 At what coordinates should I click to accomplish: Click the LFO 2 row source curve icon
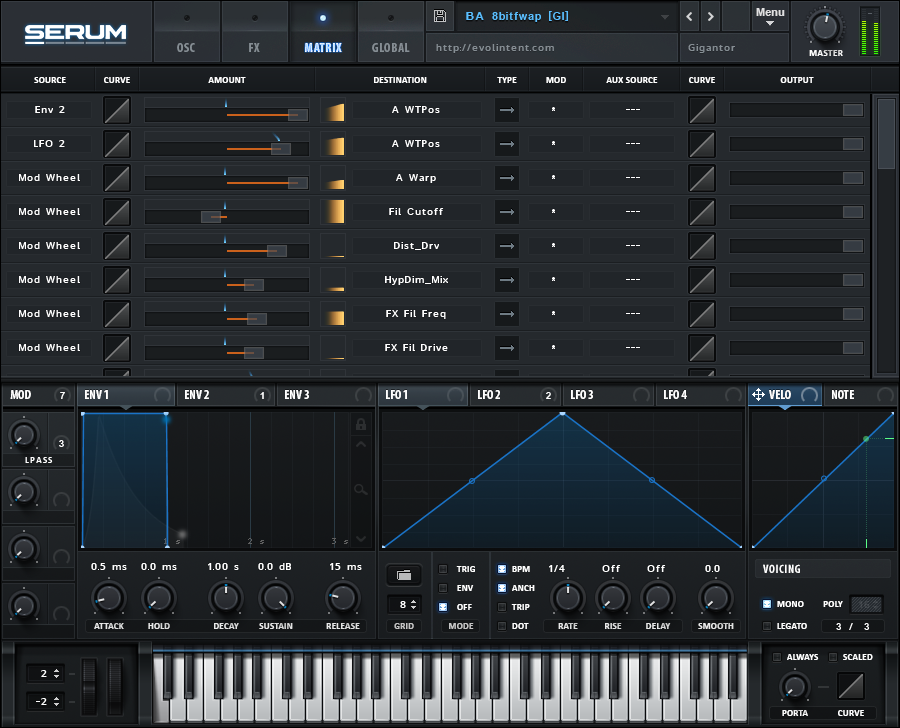click(x=117, y=144)
